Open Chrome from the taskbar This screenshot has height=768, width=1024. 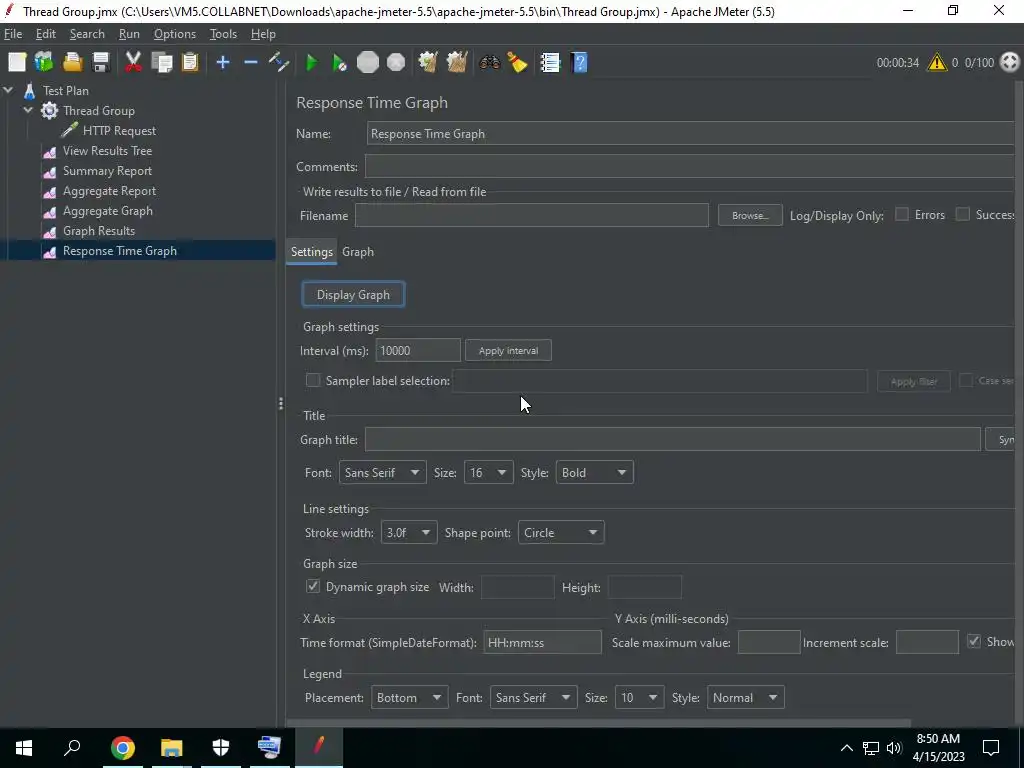click(123, 748)
